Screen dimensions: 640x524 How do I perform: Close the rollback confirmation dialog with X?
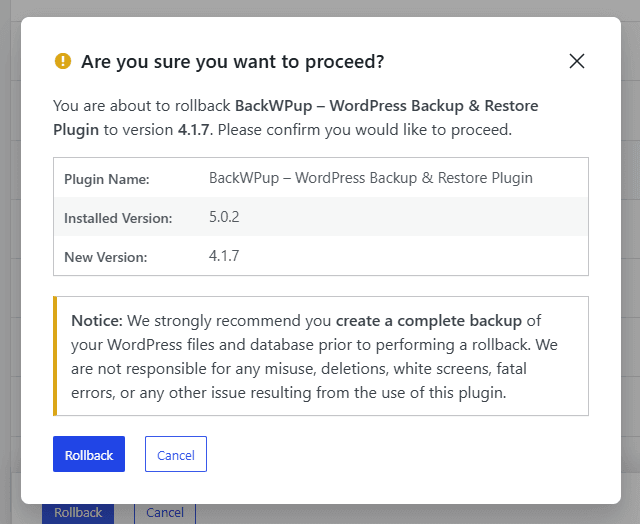pos(576,61)
